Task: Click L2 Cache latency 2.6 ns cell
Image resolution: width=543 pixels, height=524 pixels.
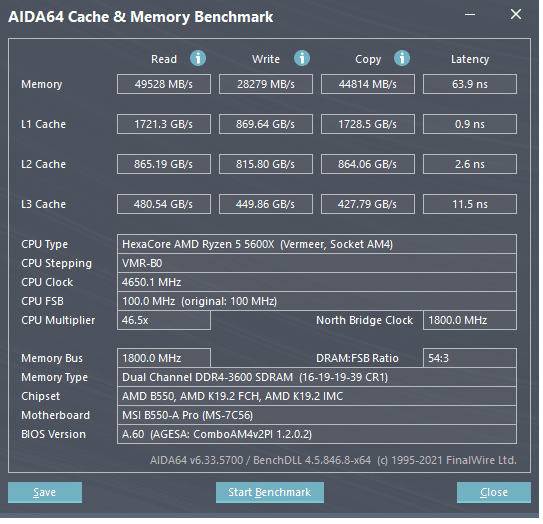Action: coord(470,164)
